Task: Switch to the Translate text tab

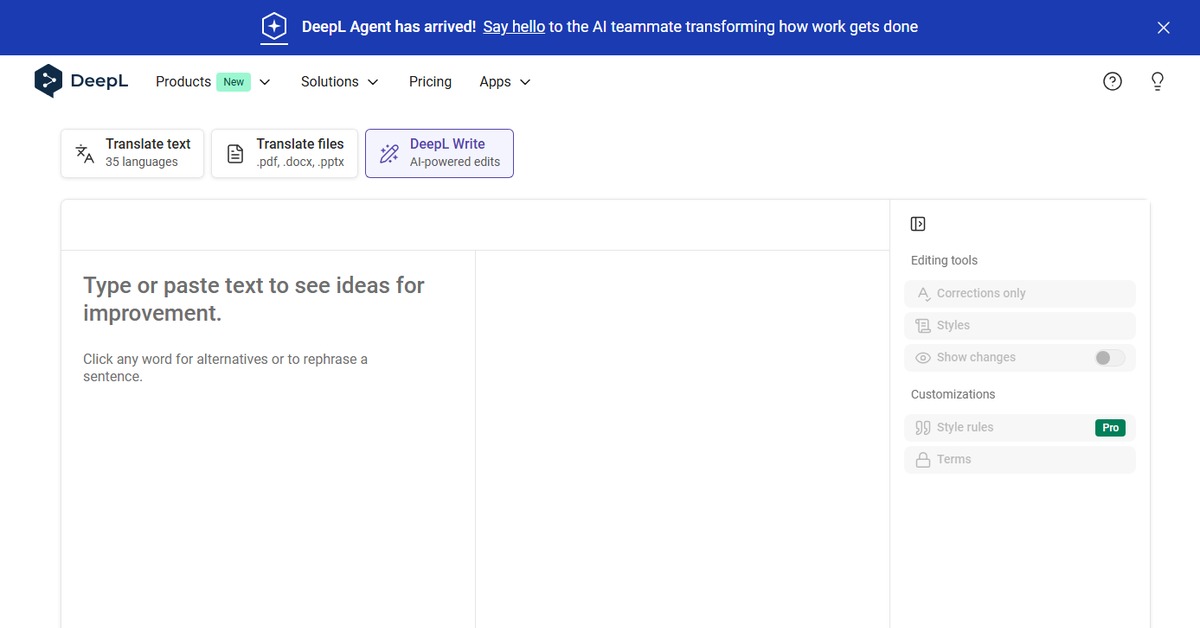Action: click(x=132, y=153)
